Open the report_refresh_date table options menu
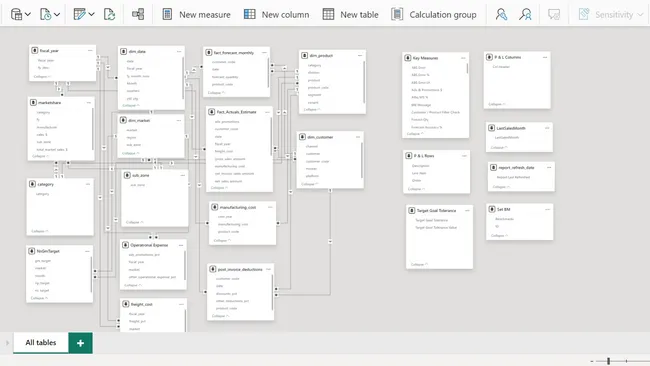 click(x=549, y=167)
